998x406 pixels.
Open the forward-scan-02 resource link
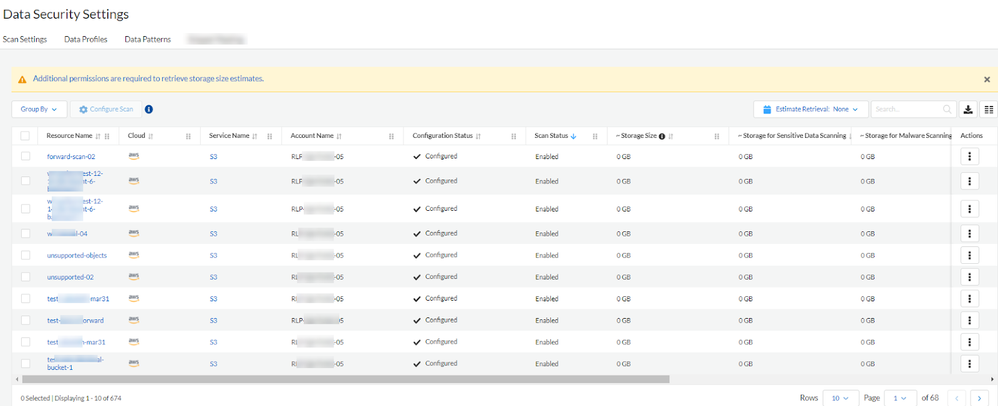(x=71, y=156)
